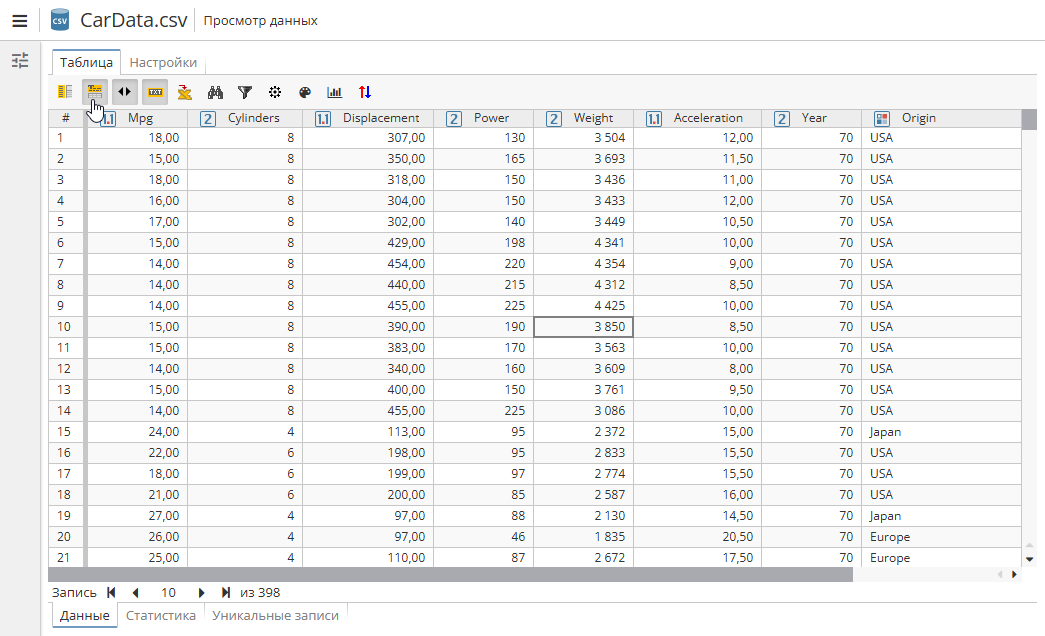Click the Origin string type icon
Screen dimensions: 1045x636
click(882, 119)
